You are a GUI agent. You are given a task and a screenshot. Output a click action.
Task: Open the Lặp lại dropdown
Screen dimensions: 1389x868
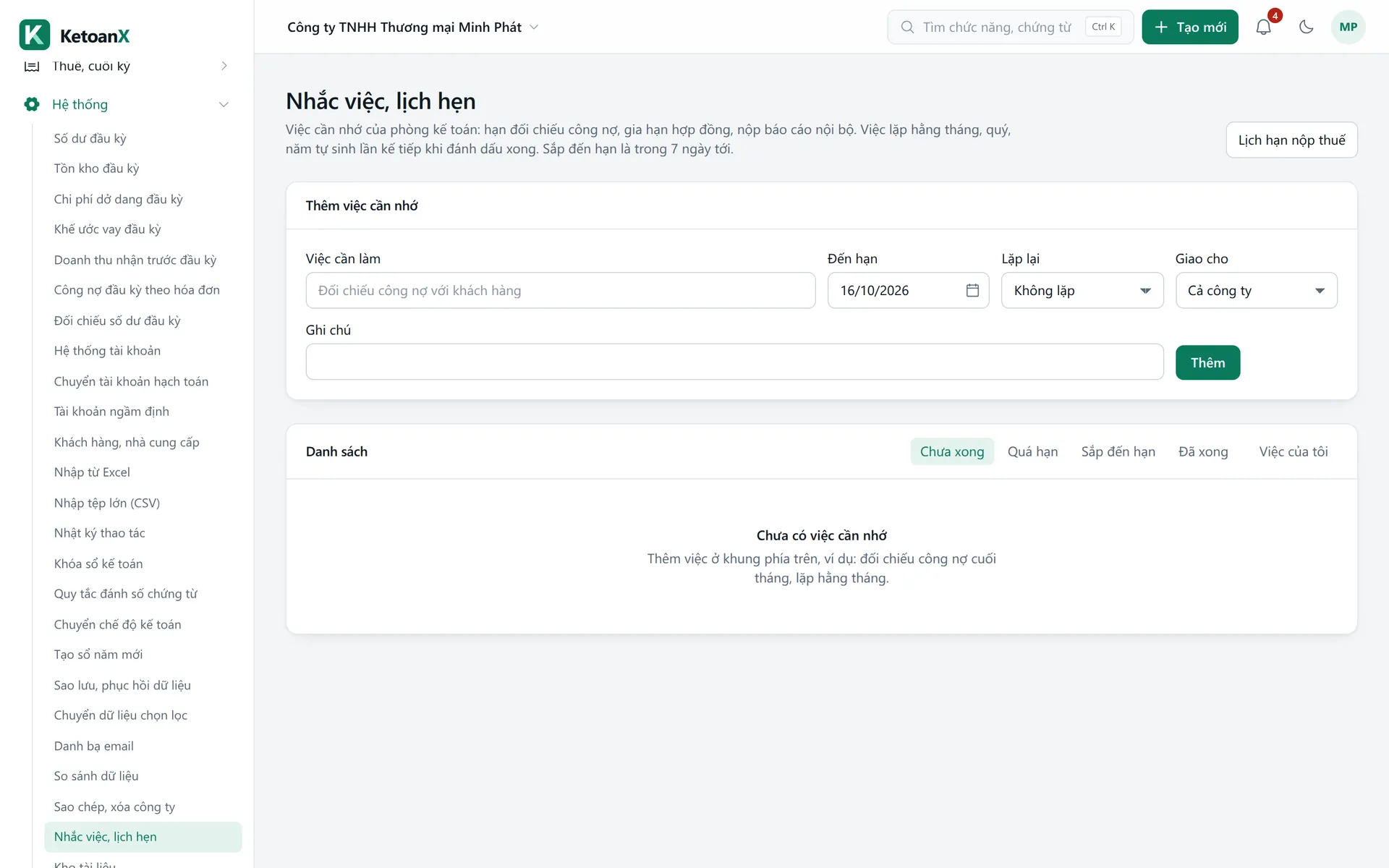pos(1082,290)
